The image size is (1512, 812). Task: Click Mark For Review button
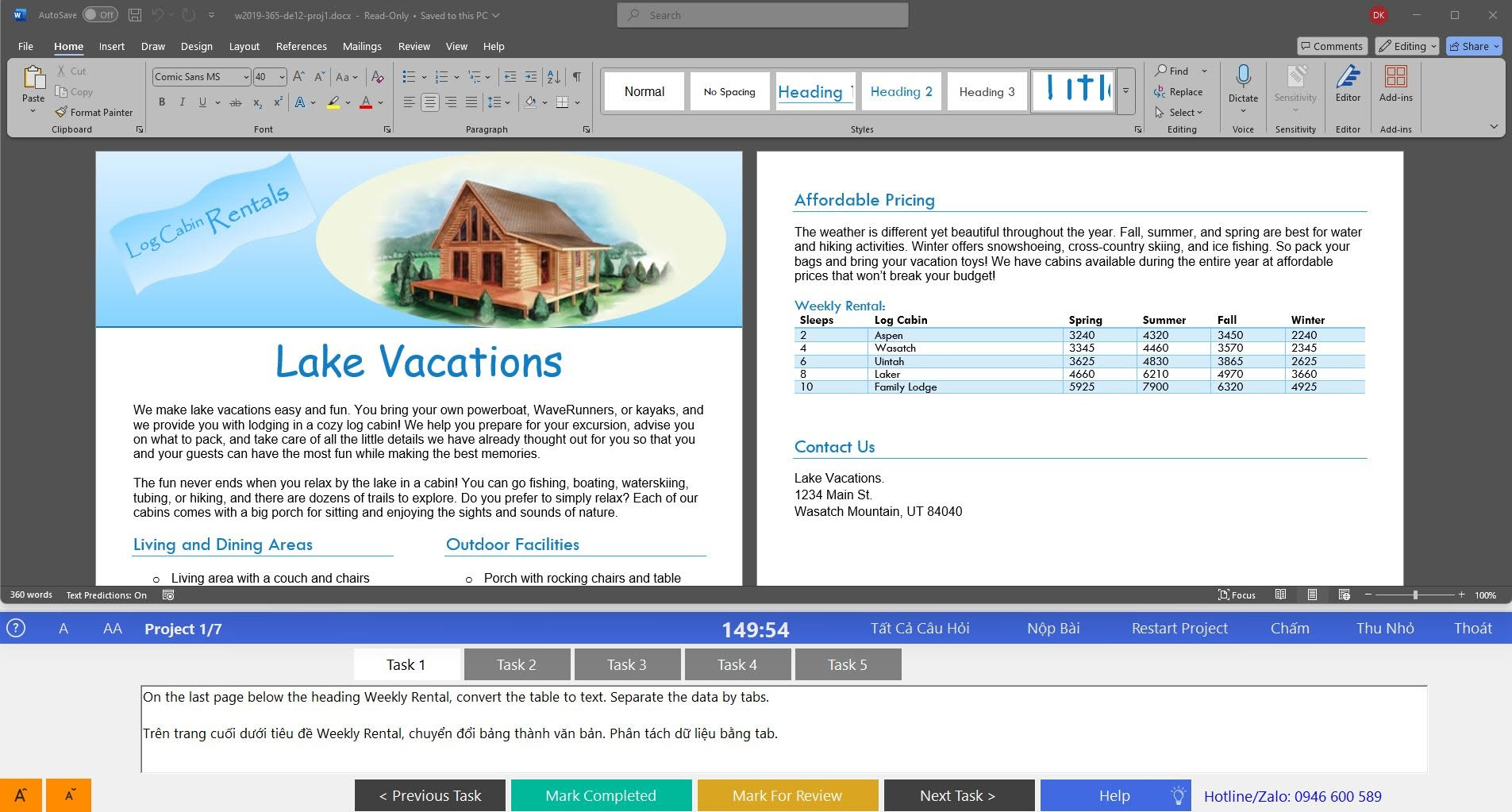pos(787,795)
